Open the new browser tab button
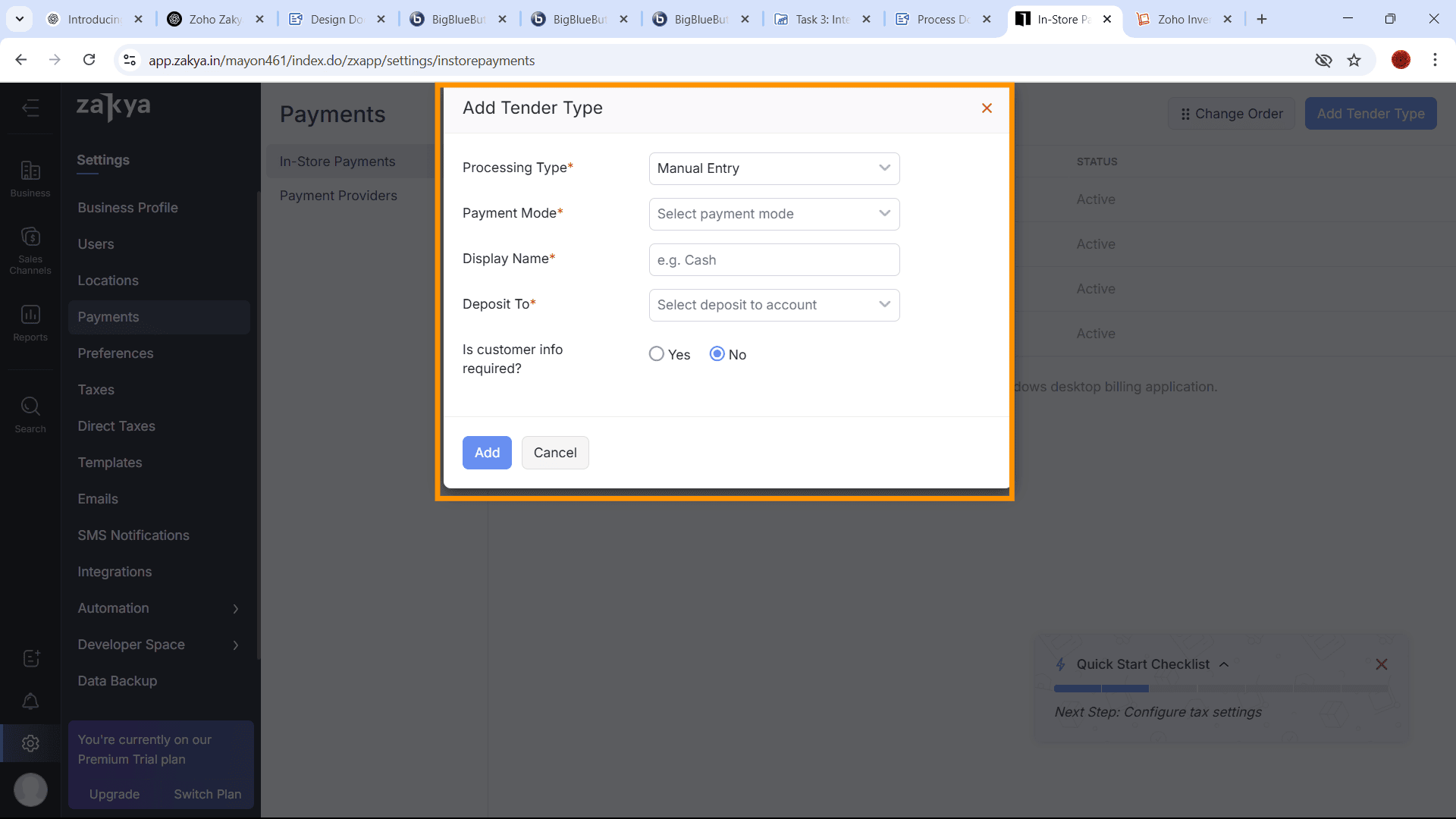Viewport: 1456px width, 819px height. 1262,19
